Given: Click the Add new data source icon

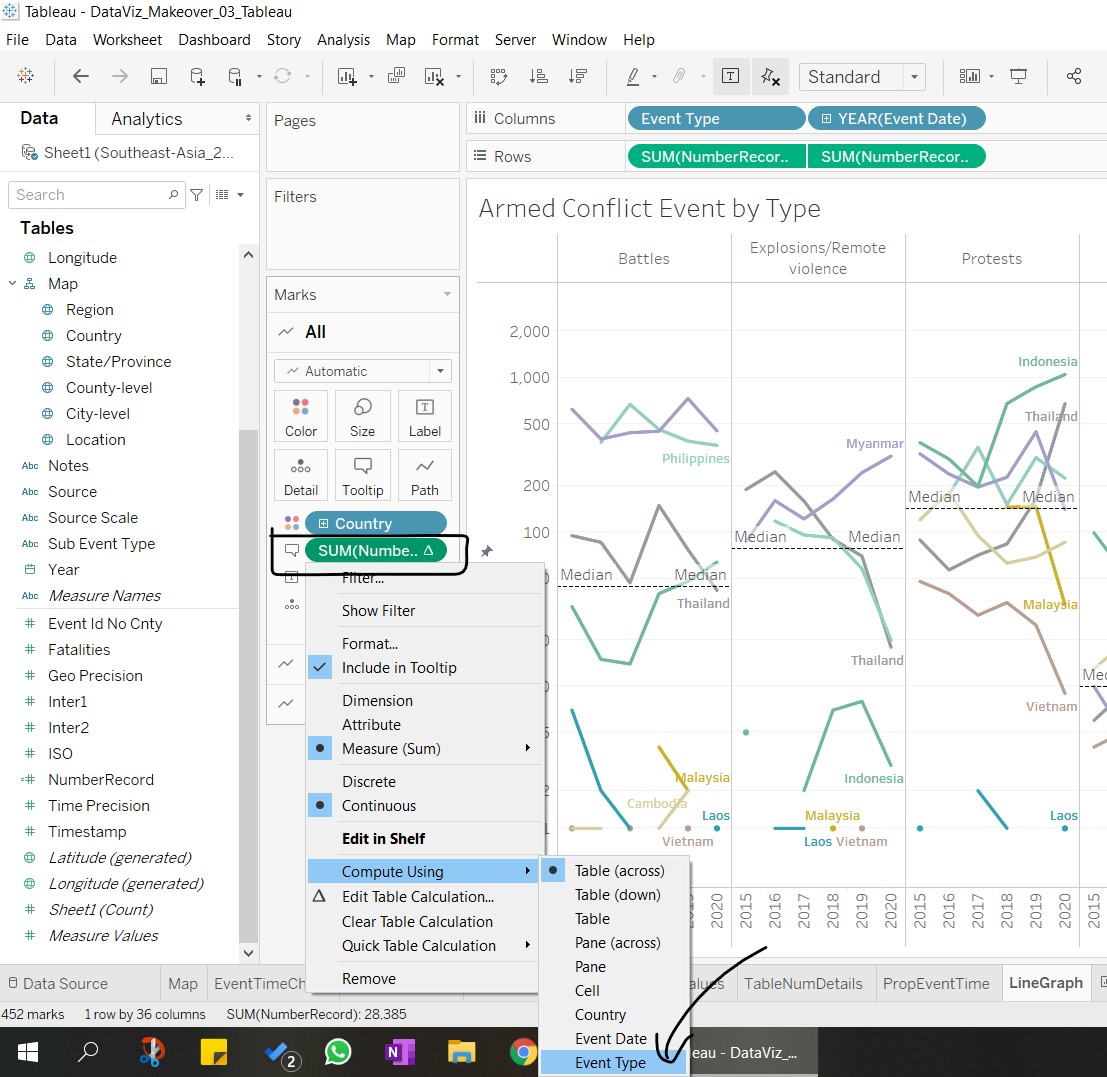Looking at the screenshot, I should tap(197, 77).
